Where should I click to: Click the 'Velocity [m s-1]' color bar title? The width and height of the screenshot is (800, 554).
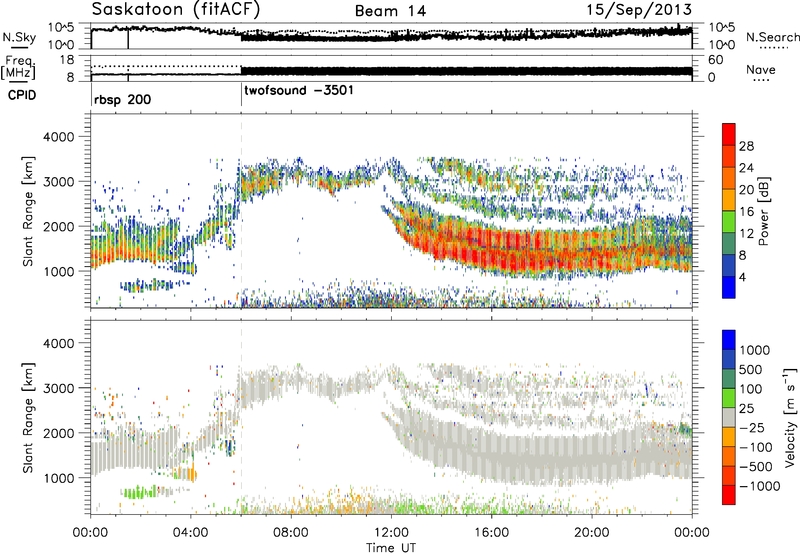pyautogui.click(x=790, y=417)
